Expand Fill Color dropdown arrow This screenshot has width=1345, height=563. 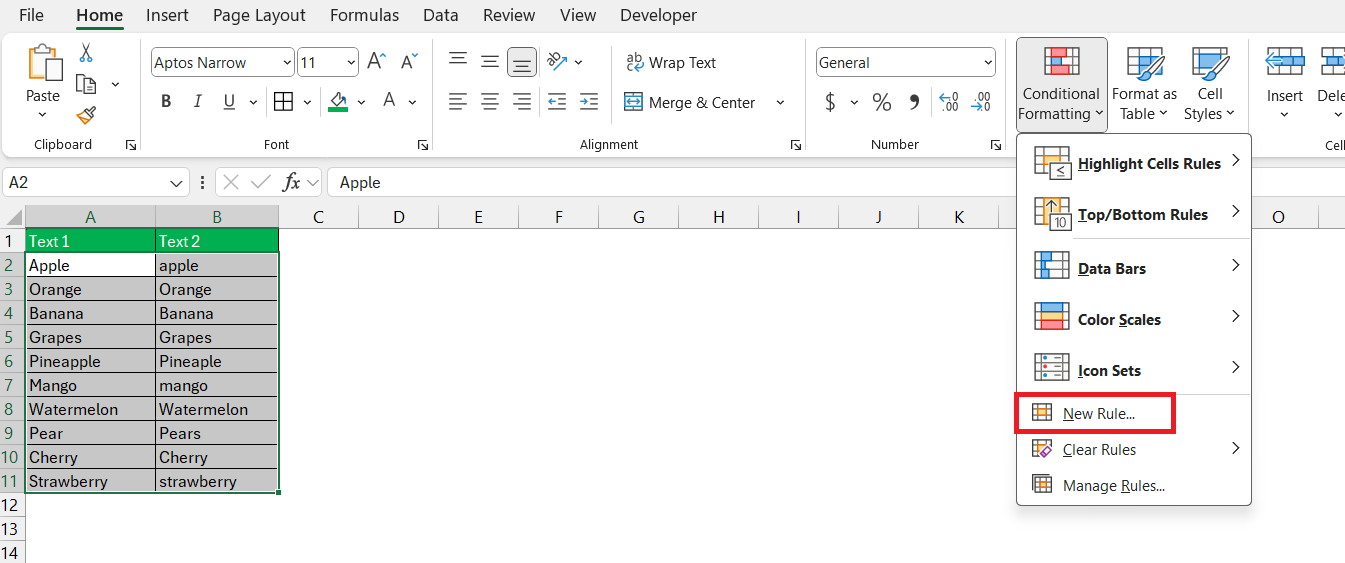click(361, 102)
